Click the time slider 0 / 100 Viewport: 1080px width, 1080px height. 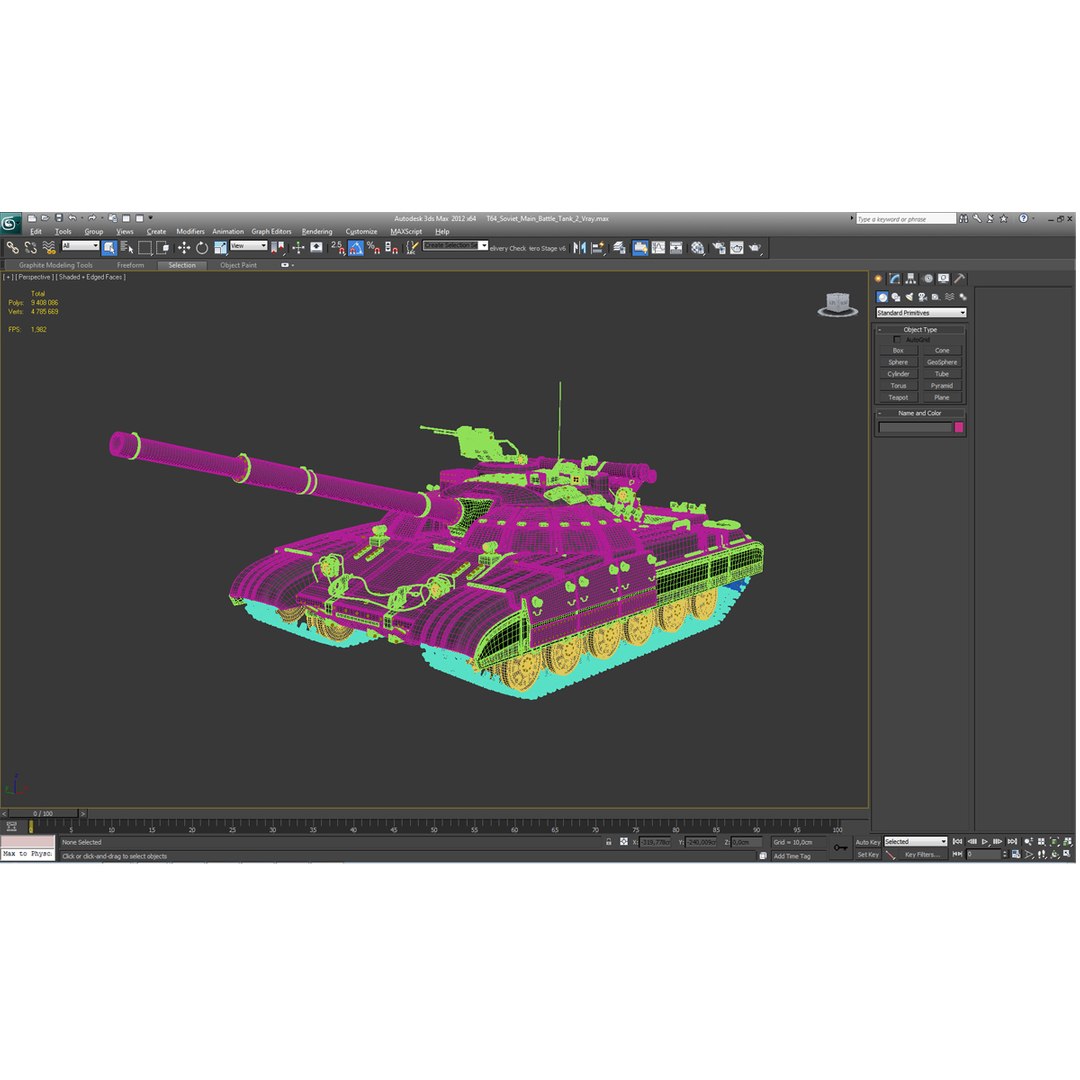tap(43, 813)
